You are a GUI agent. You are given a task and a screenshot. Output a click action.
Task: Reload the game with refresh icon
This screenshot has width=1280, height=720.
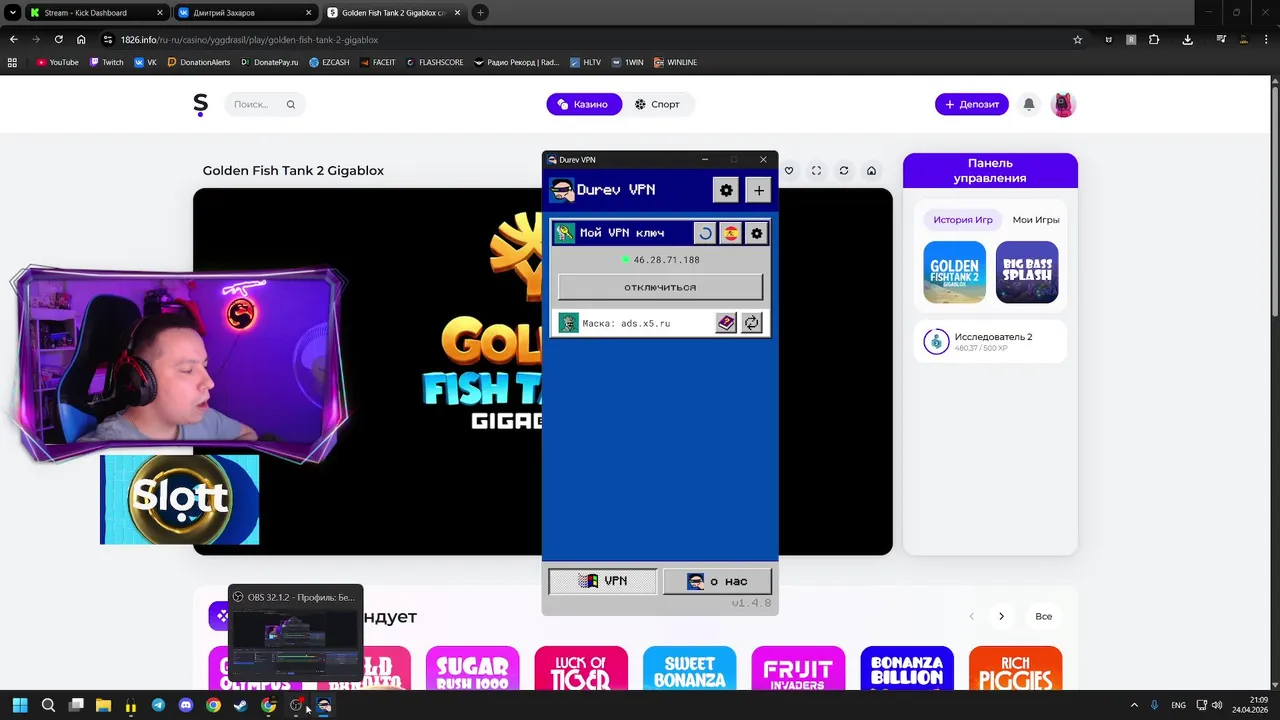pyautogui.click(x=843, y=171)
